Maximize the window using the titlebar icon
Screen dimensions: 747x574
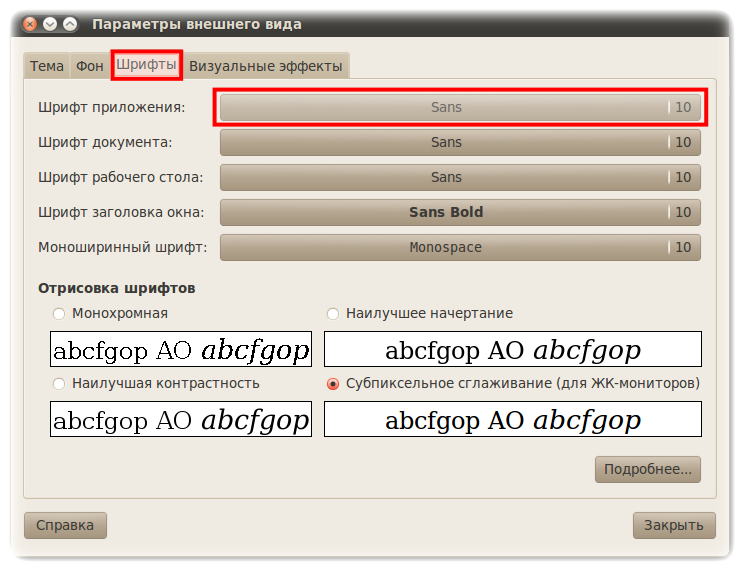(69, 23)
